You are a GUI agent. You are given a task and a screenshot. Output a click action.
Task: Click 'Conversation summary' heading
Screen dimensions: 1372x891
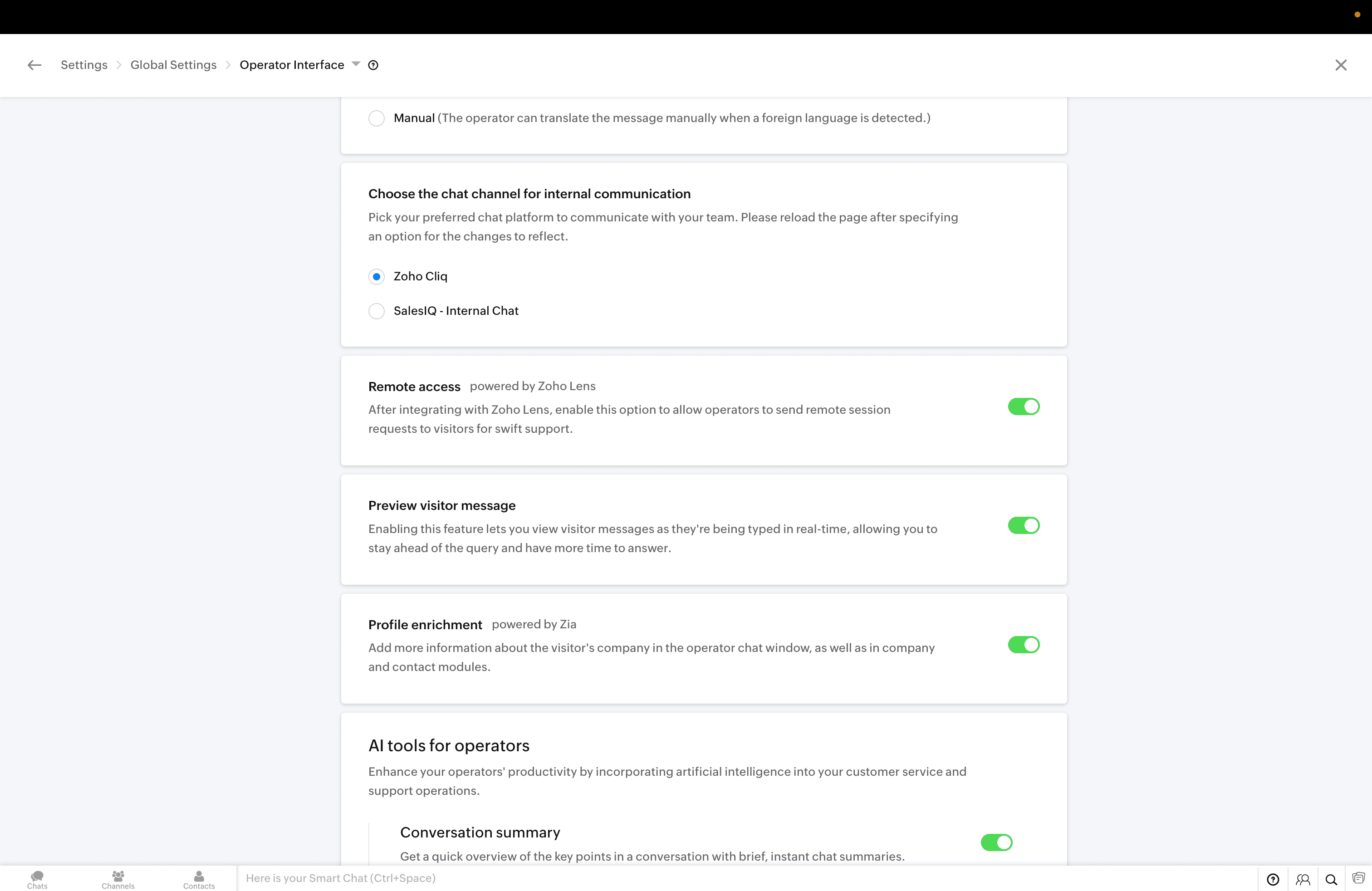tap(480, 833)
